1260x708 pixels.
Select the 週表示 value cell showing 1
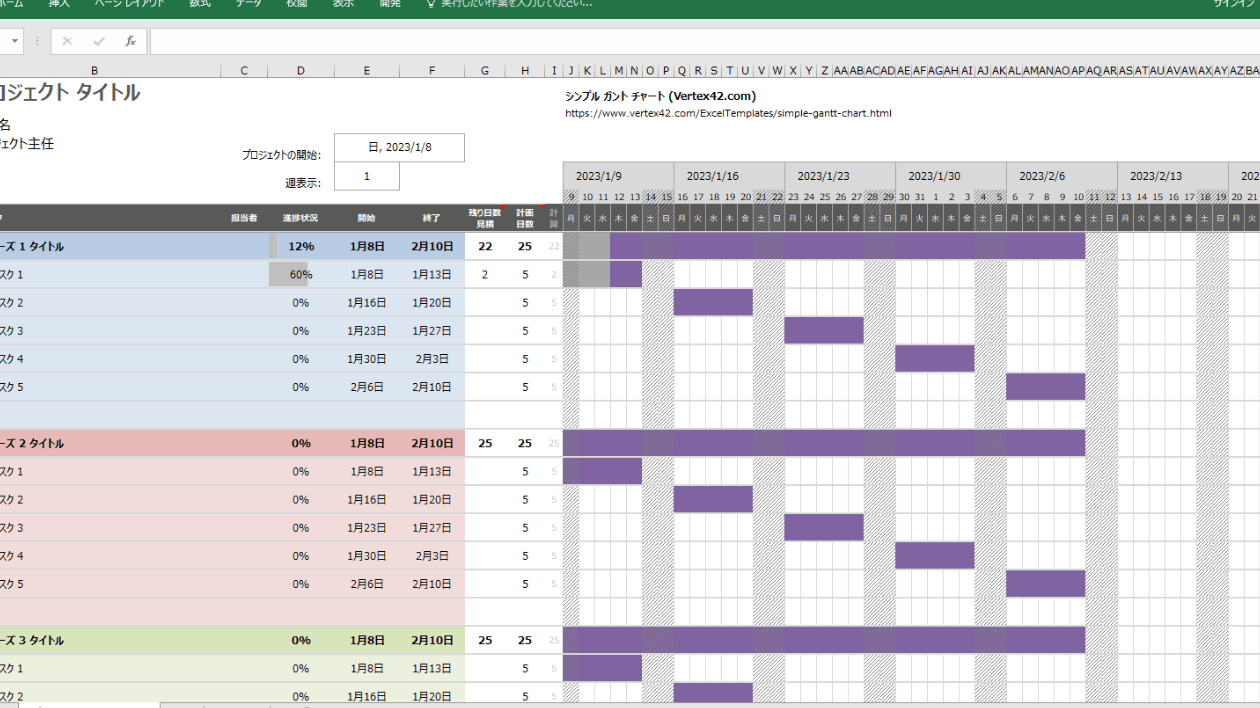tap(367, 176)
